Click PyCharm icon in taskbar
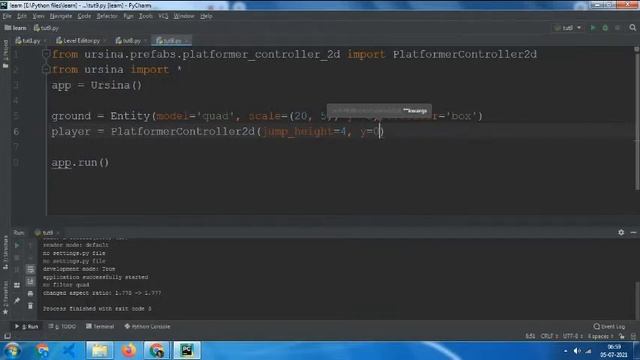The height and width of the screenshot is (360, 640). 187,351
